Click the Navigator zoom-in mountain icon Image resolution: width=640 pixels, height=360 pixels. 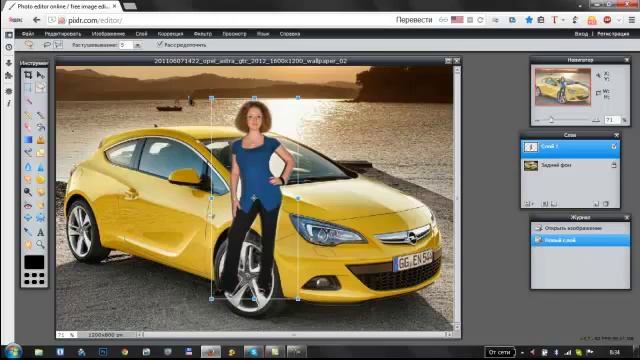(x=596, y=120)
